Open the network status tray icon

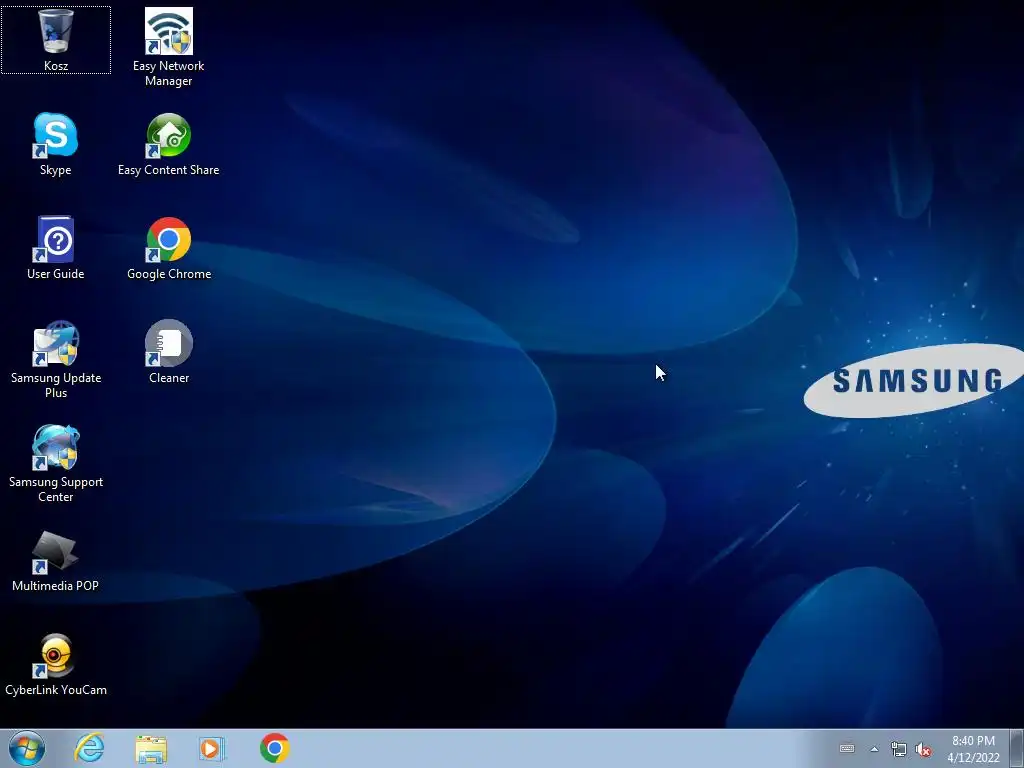(x=899, y=749)
